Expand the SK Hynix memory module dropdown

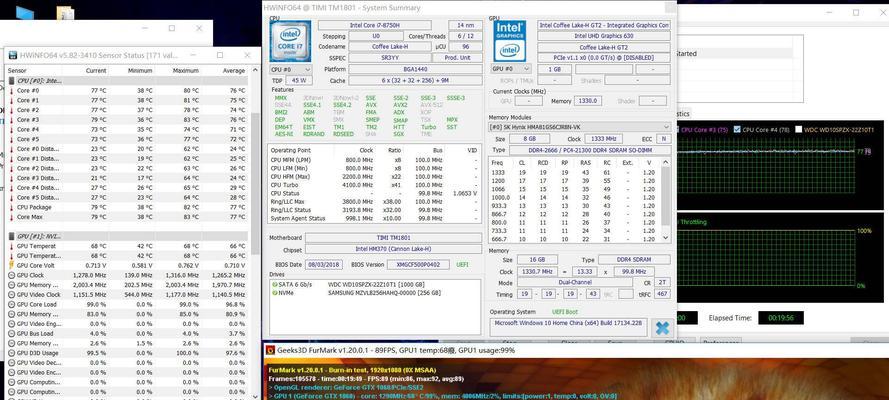(x=579, y=127)
